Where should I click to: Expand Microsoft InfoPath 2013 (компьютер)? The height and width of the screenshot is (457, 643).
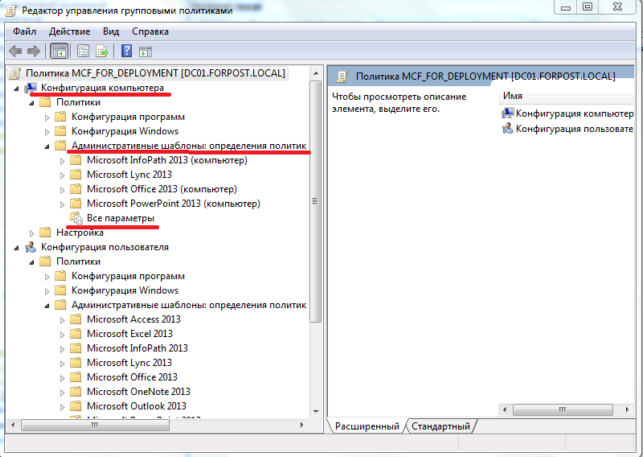pos(62,161)
